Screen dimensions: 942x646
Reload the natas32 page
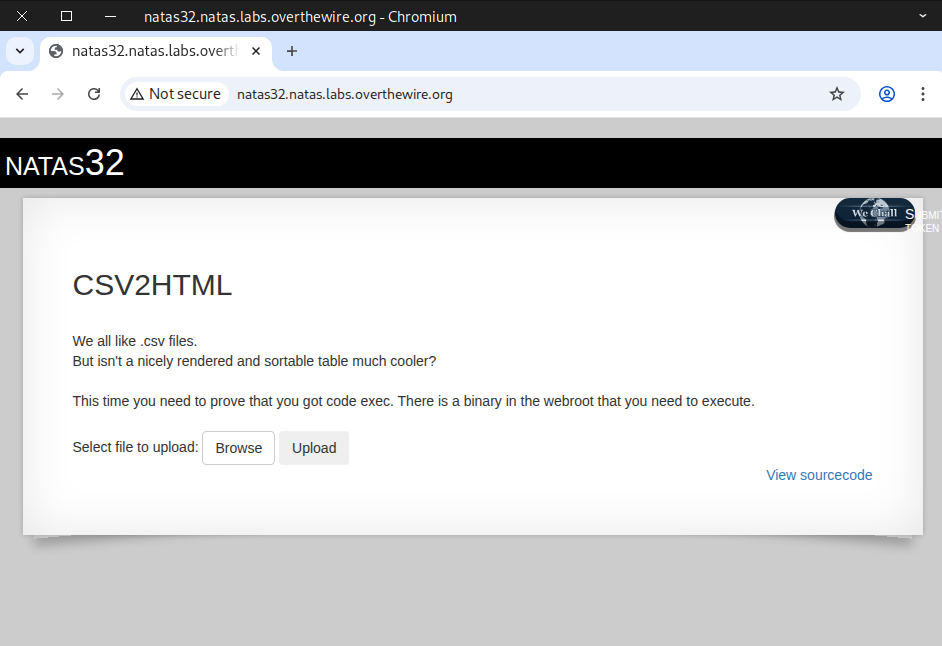[x=94, y=94]
